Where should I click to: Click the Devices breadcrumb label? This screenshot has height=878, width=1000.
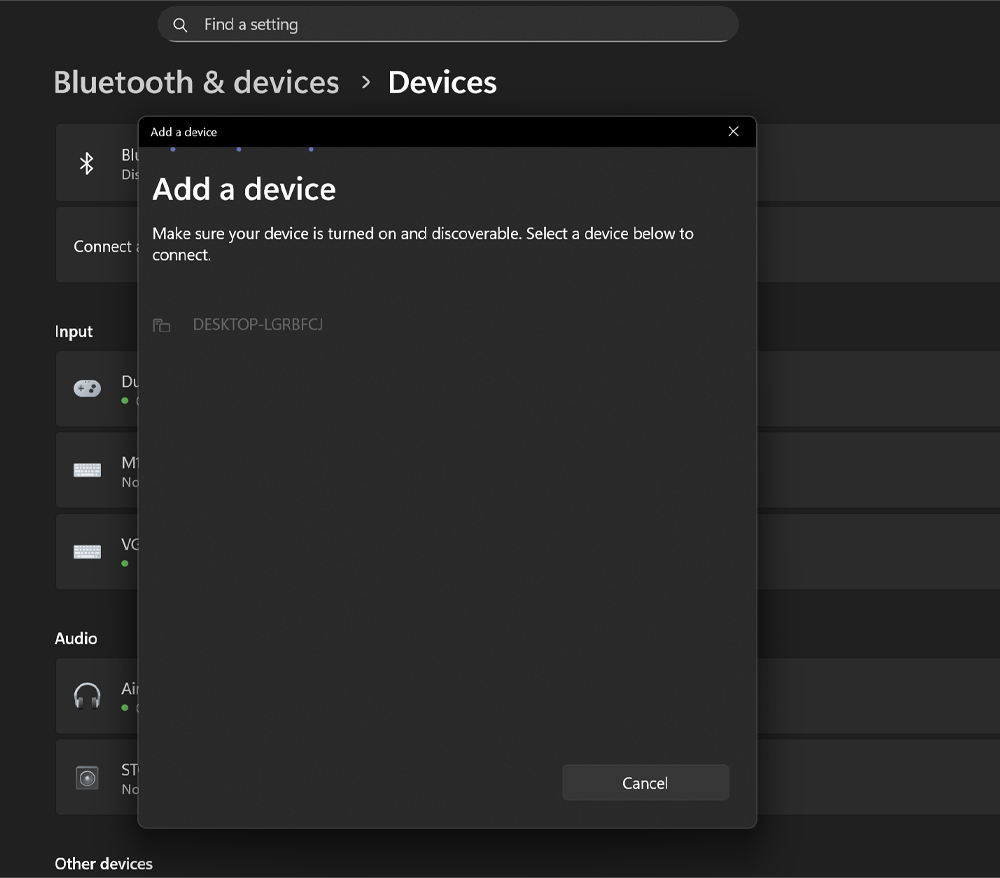pos(442,82)
